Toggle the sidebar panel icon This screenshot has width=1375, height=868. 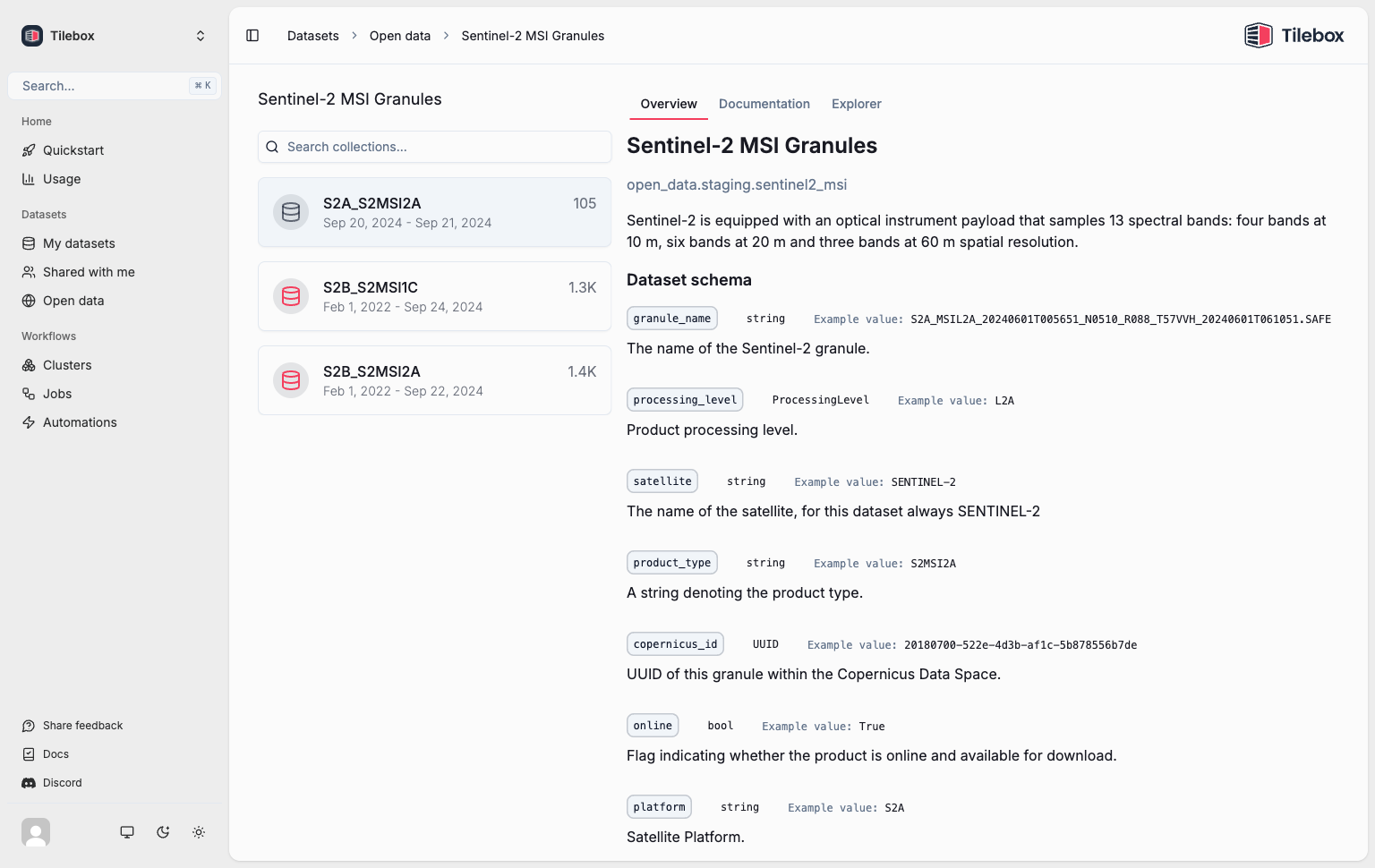[x=252, y=36]
